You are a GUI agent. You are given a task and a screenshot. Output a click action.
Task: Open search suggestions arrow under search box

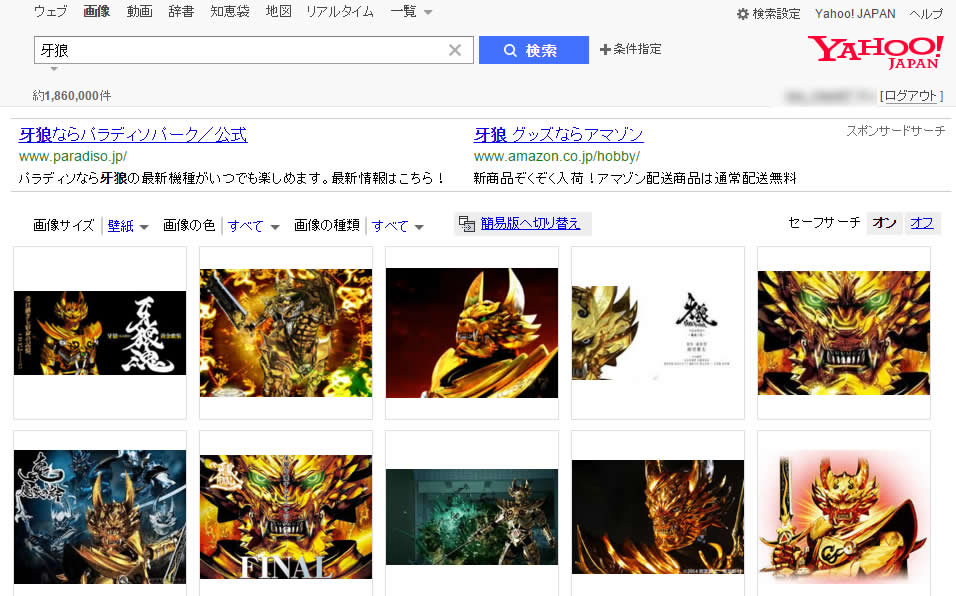click(54, 69)
